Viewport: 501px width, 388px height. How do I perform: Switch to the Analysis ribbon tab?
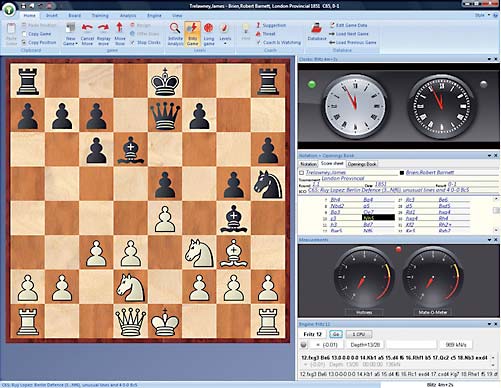pyautogui.click(x=128, y=15)
